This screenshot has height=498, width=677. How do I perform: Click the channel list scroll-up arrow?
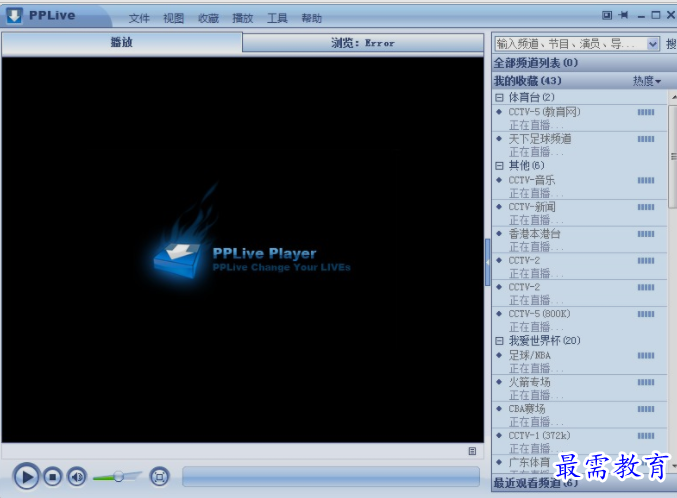coord(673,97)
